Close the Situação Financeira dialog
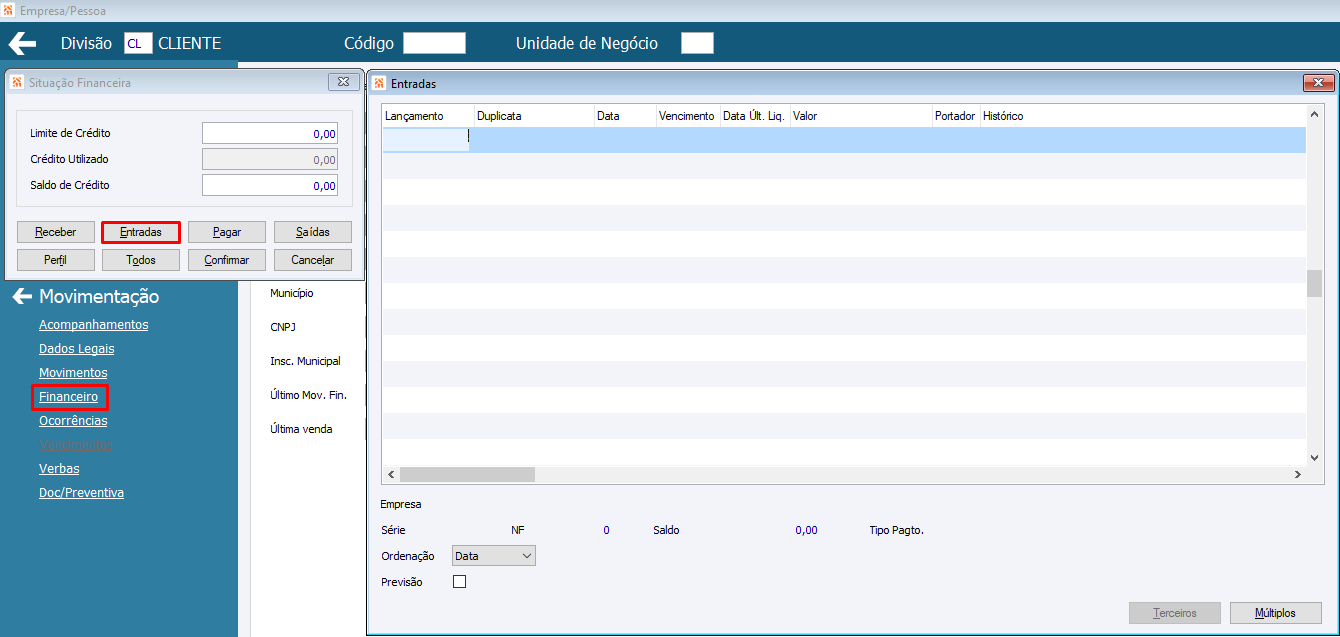 click(343, 82)
